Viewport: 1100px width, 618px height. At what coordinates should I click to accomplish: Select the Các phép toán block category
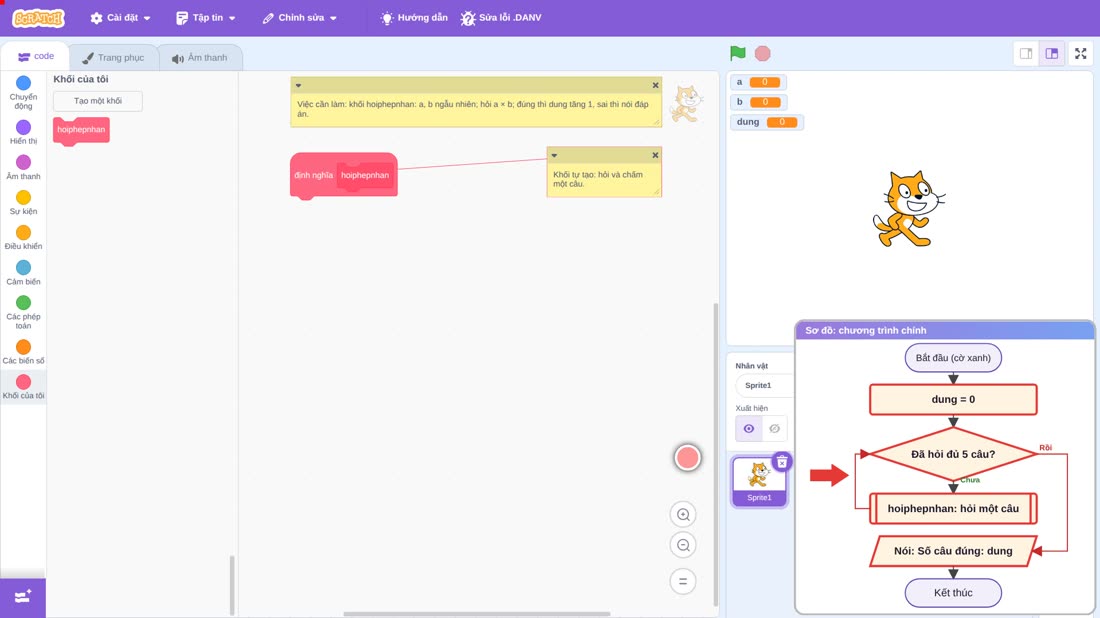tap(23, 312)
